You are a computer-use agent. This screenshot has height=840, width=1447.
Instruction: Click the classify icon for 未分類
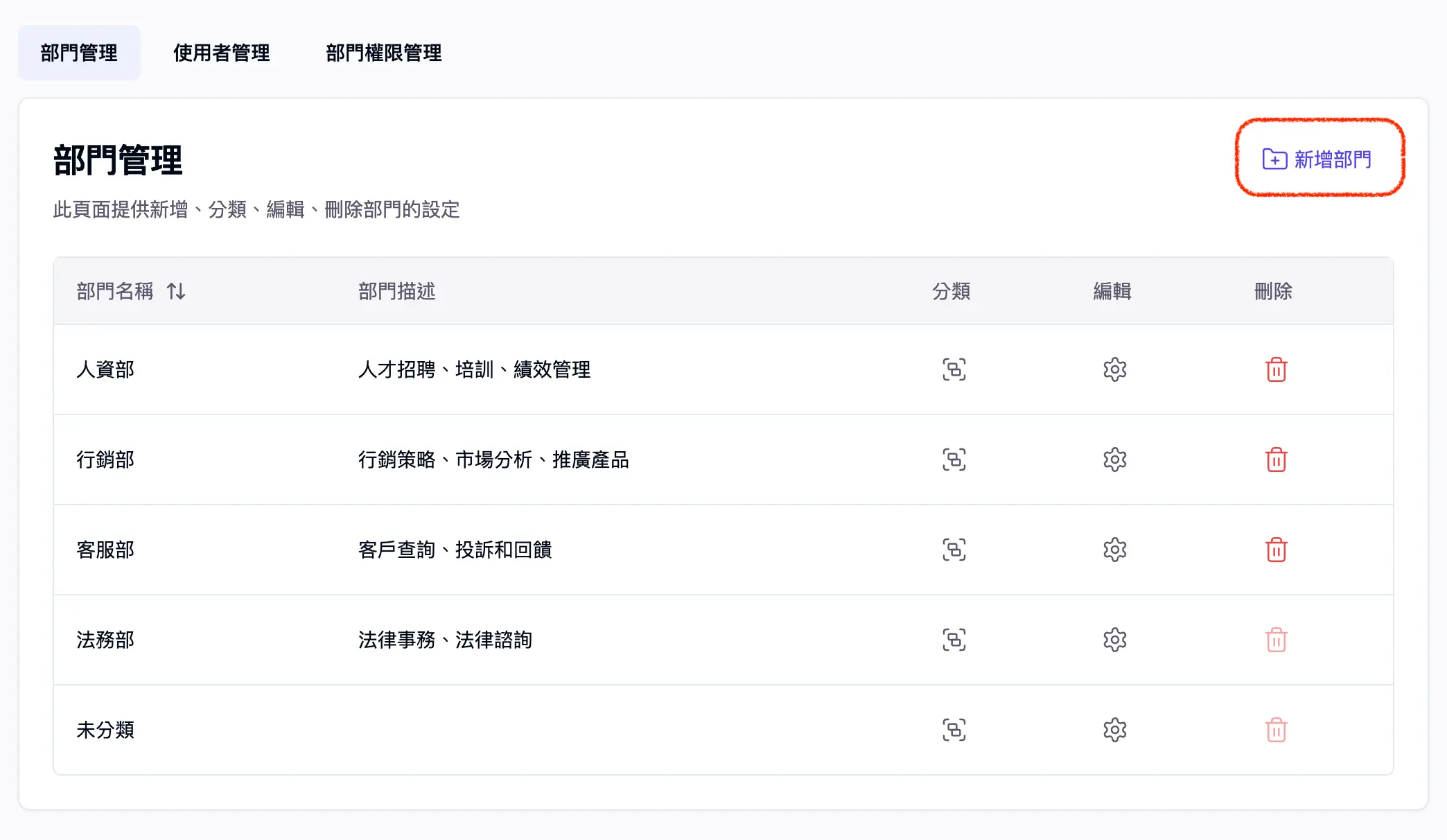[x=954, y=730]
